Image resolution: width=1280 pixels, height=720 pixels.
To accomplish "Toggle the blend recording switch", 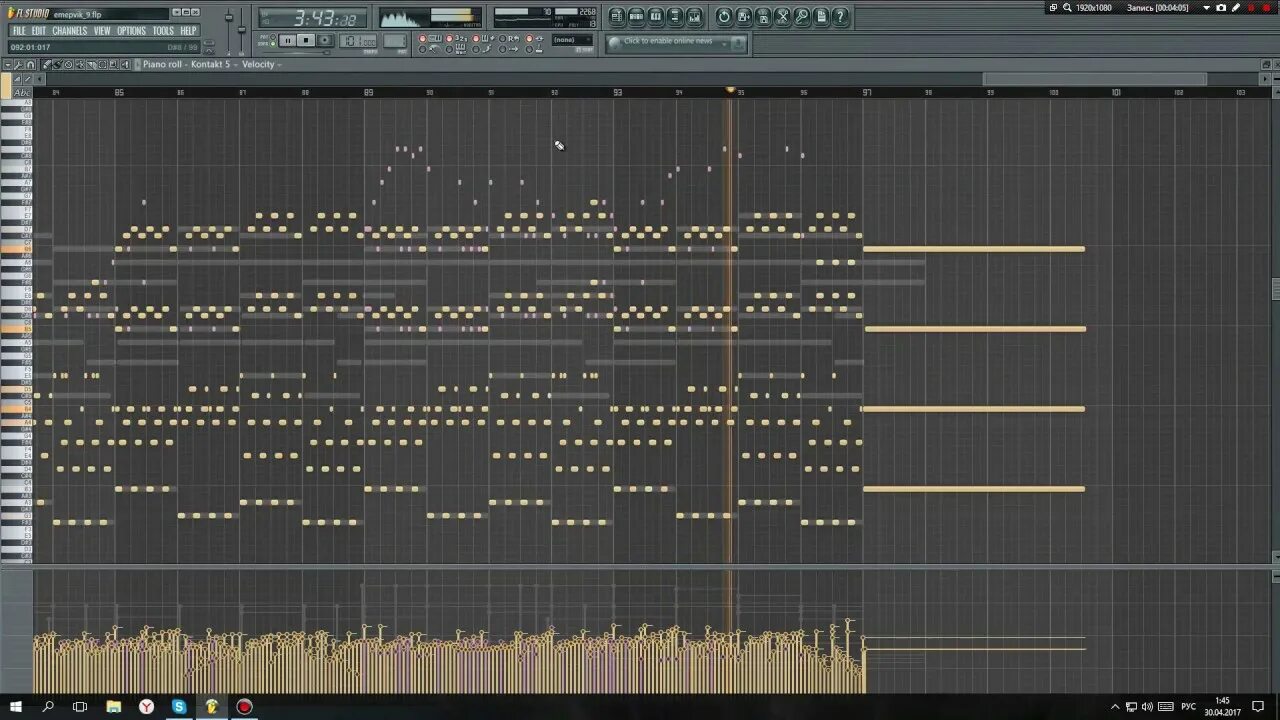I will 483,38.
